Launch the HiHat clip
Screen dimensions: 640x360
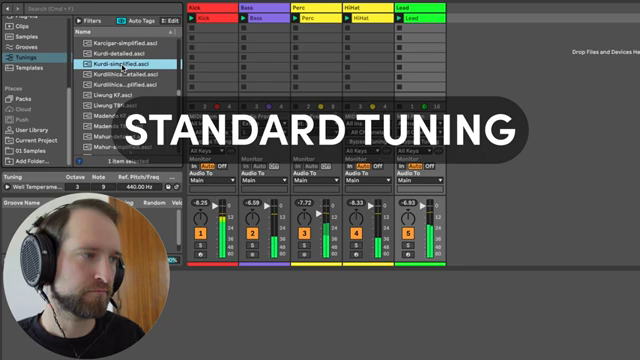(347, 18)
